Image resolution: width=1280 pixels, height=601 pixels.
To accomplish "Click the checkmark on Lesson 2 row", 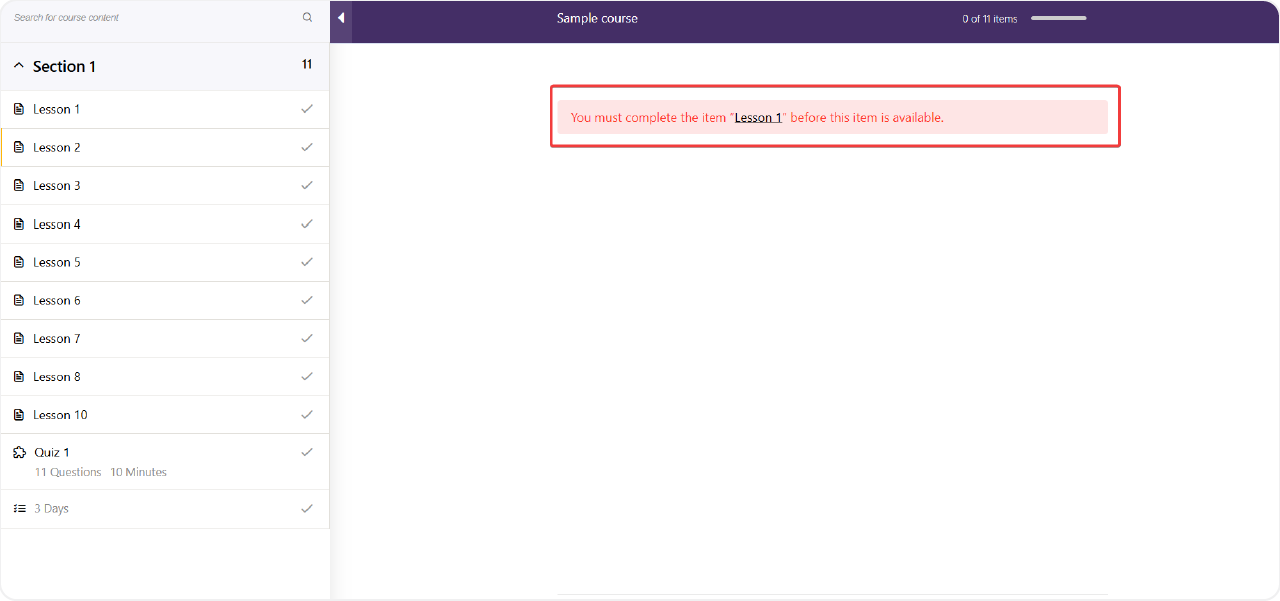I will click(x=307, y=146).
